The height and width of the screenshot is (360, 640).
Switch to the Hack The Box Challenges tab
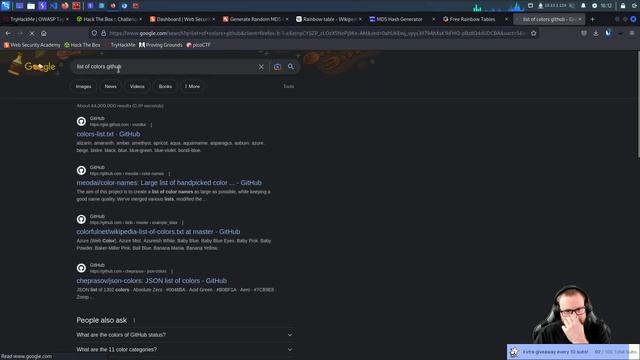(x=109, y=19)
